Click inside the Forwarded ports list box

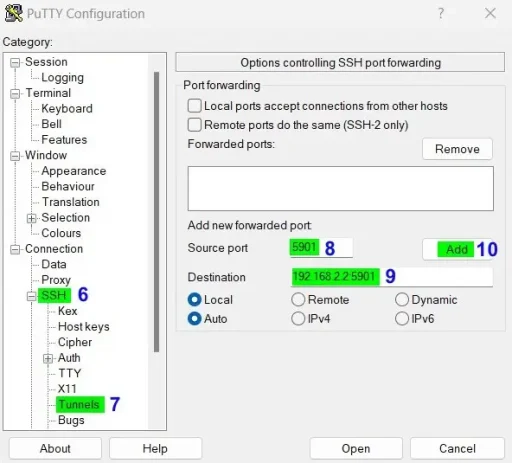(x=341, y=189)
